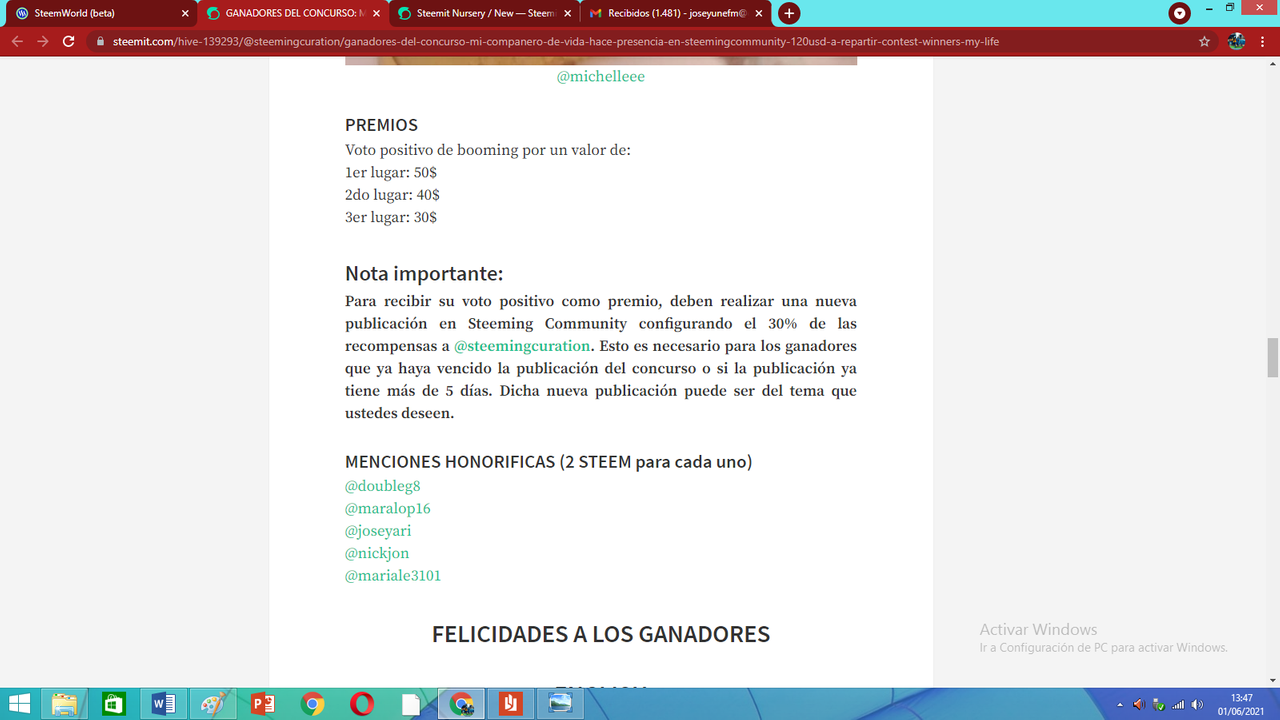Screen dimensions: 1280x720
Task: Click the browser forward arrow
Action: 43,42
